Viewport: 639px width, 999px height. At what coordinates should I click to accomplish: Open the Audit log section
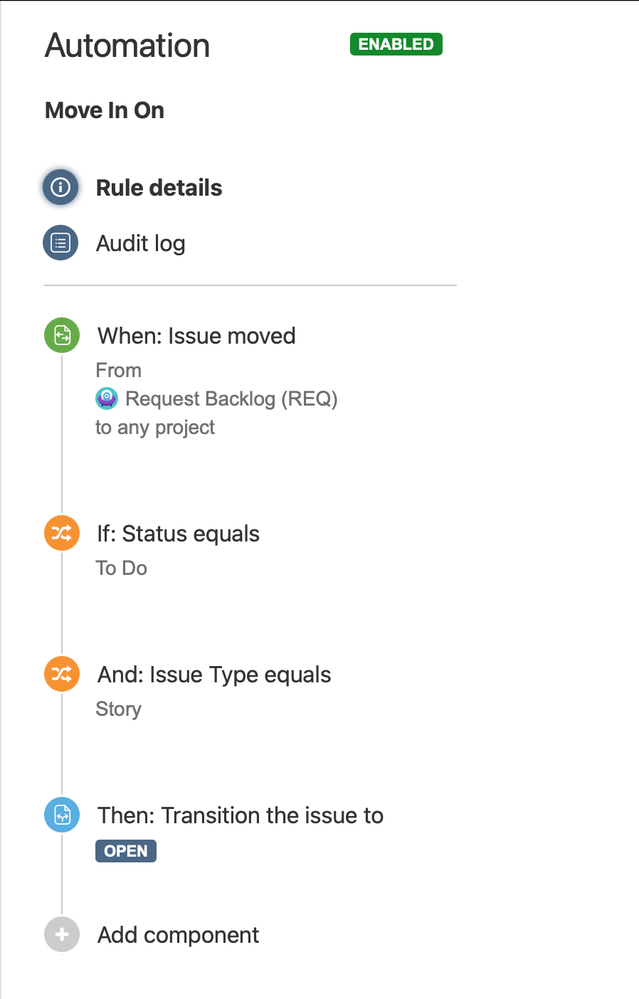click(141, 243)
